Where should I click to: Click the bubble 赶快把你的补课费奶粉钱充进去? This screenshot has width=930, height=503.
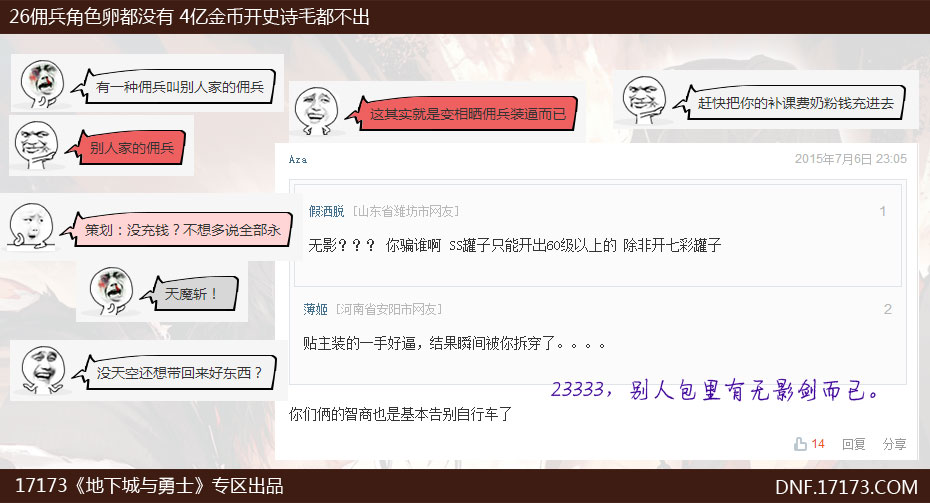point(789,103)
